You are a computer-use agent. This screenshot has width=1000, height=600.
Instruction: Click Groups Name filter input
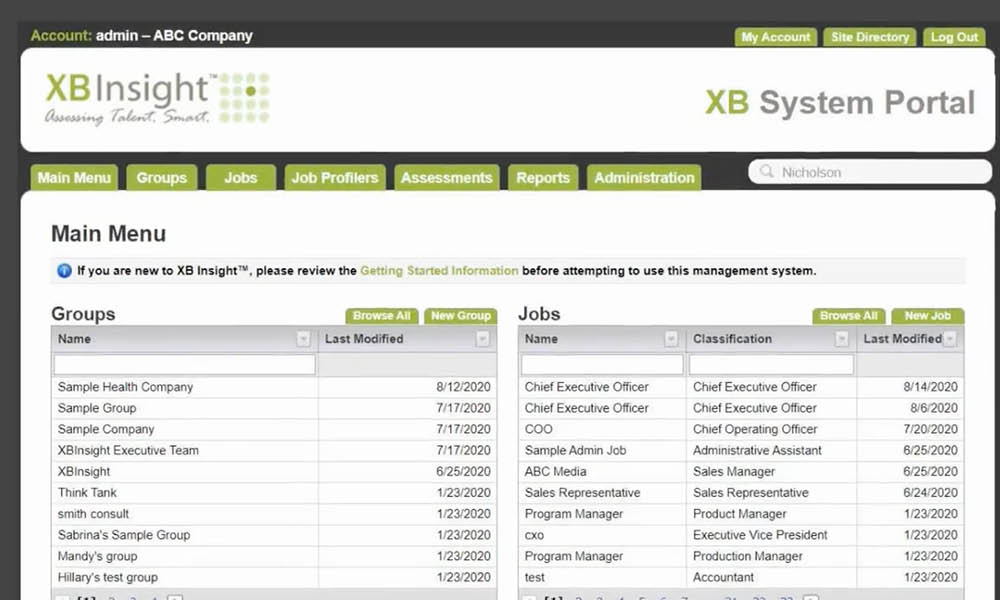pos(184,365)
